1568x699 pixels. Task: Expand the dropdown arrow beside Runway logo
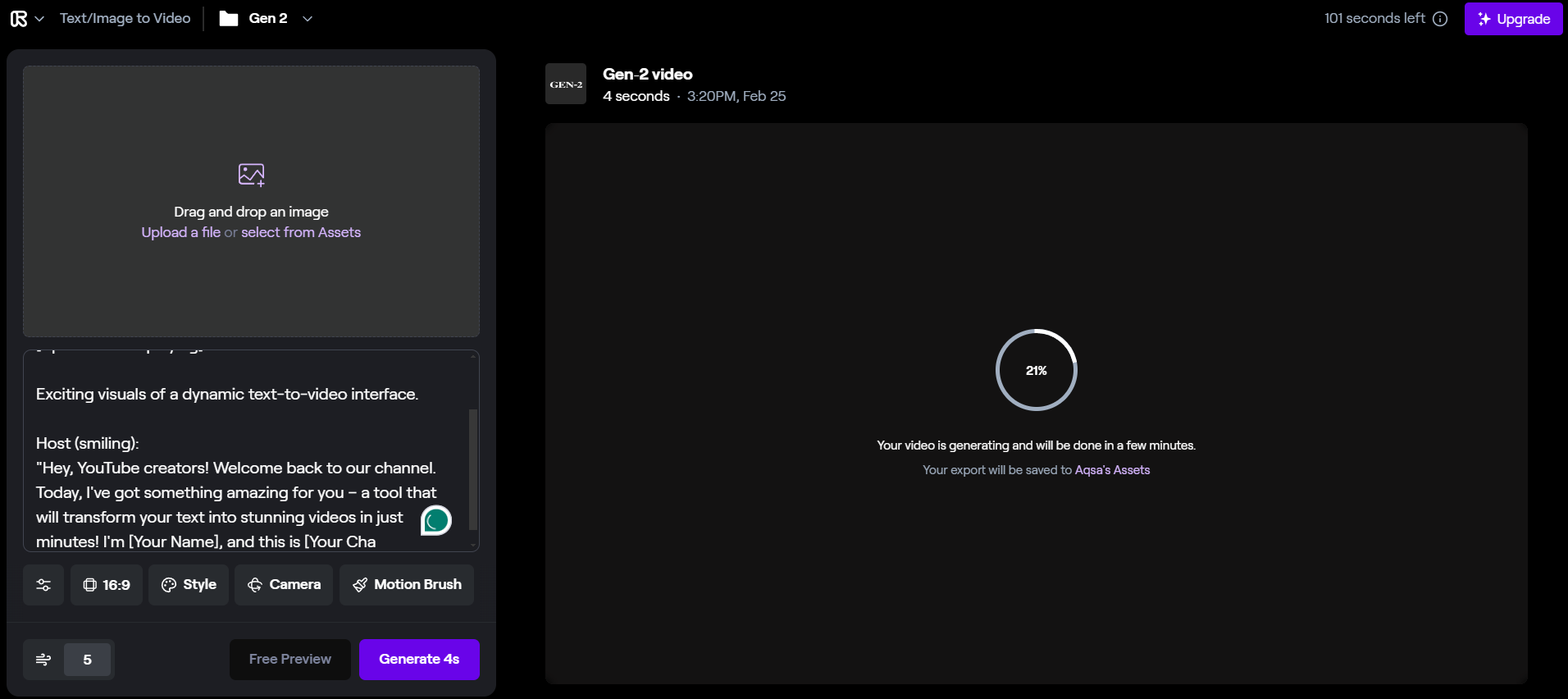coord(39,19)
